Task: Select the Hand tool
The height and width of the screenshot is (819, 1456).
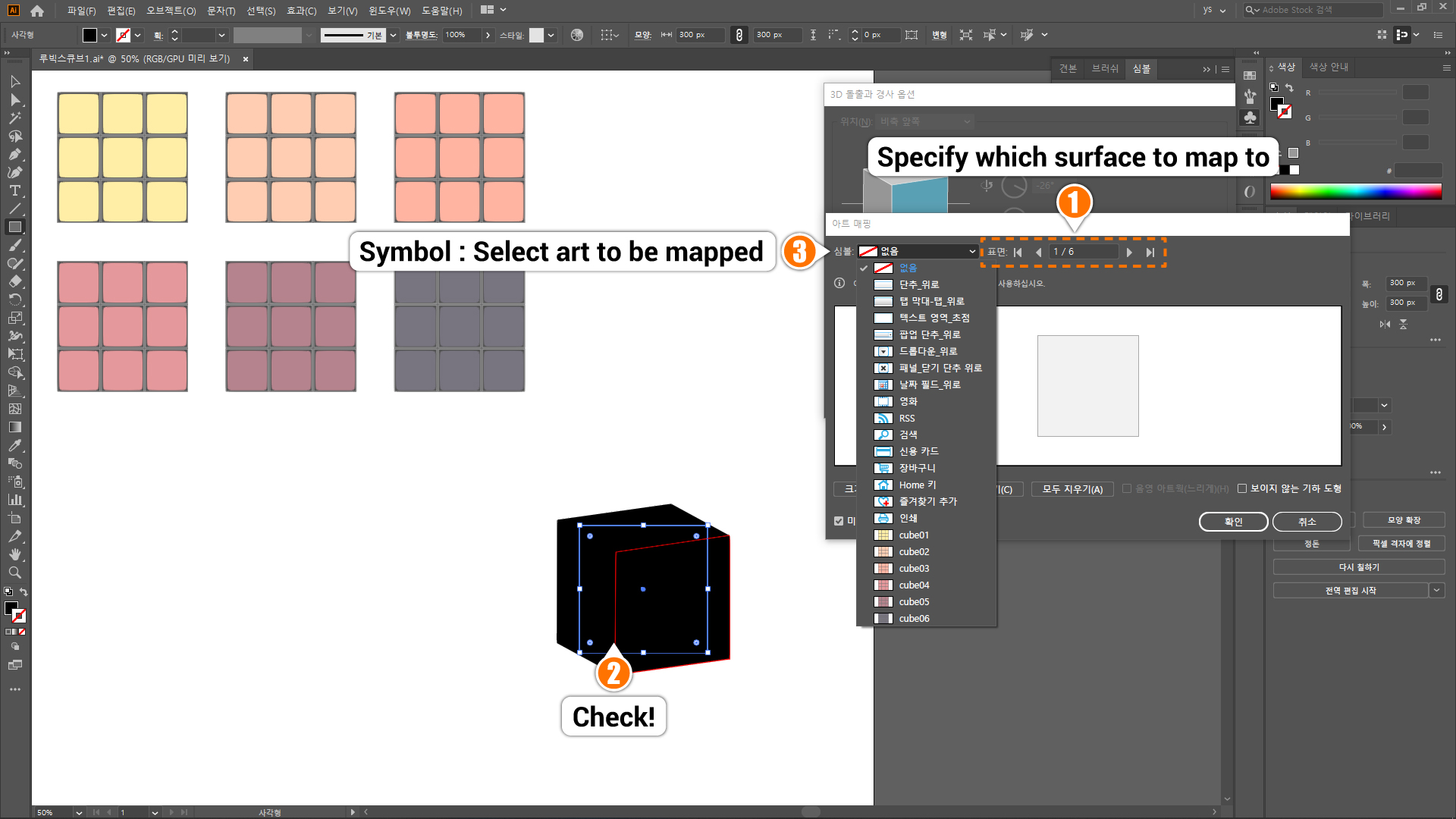Action: (14, 554)
